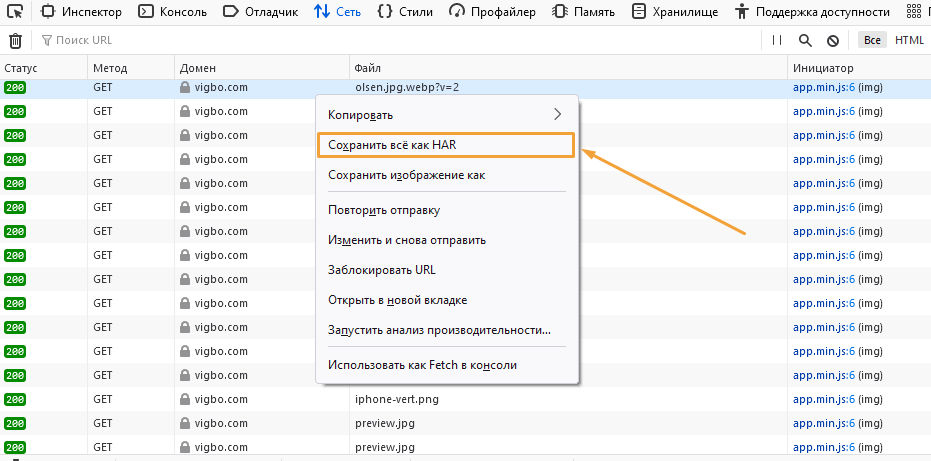Choose Изменить и снова отправить
Screen dimensions: 931x461
[447, 240]
